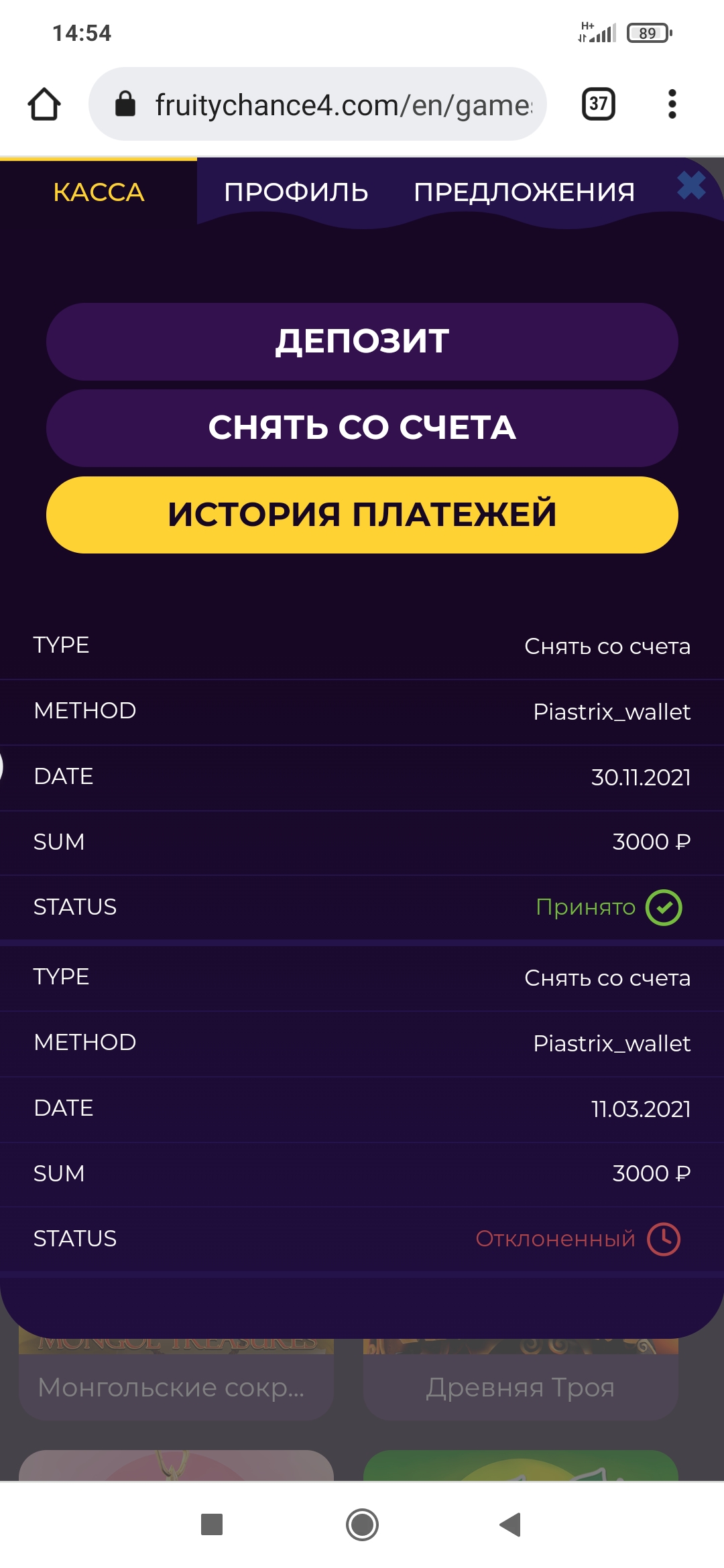Open the browser three-dot menu

click(x=672, y=105)
